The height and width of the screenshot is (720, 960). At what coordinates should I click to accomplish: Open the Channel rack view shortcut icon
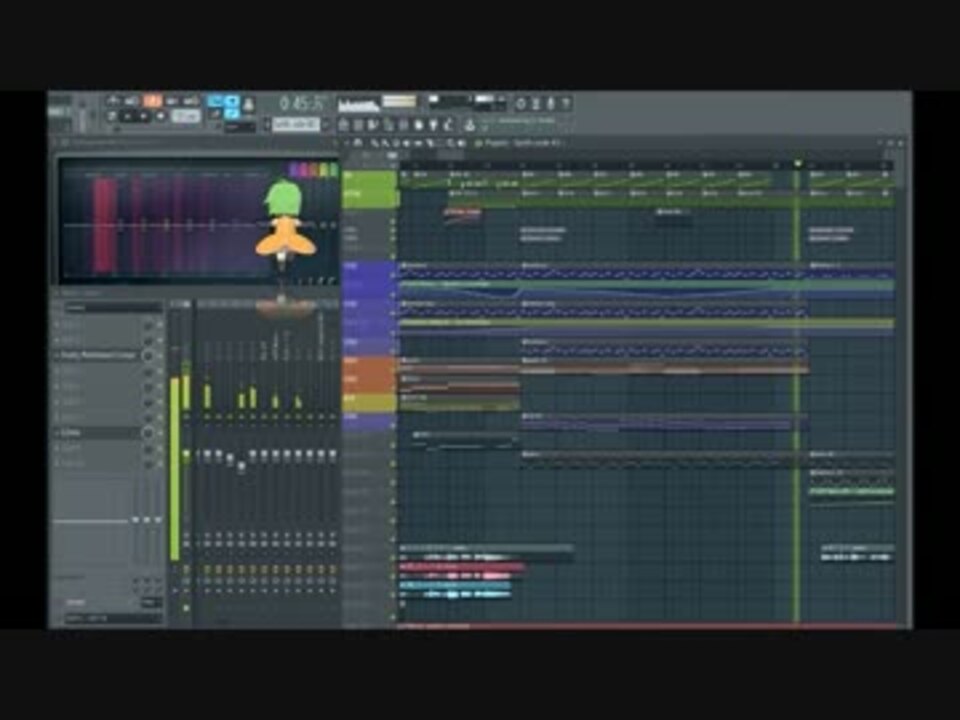pyautogui.click(x=373, y=125)
